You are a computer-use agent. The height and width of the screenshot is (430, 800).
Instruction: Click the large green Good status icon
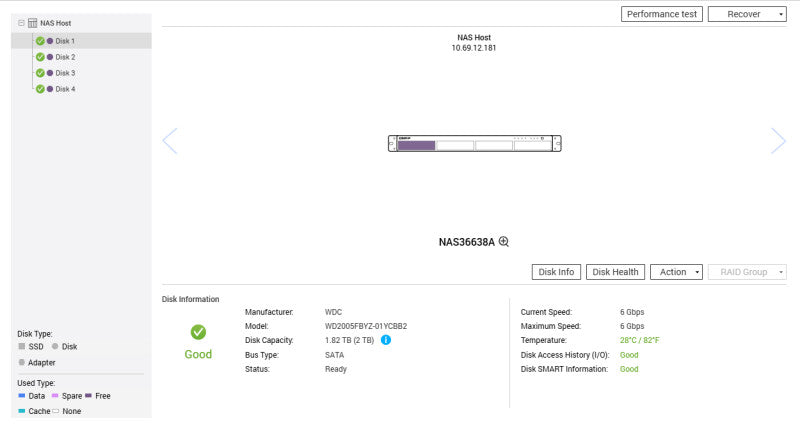click(x=198, y=332)
